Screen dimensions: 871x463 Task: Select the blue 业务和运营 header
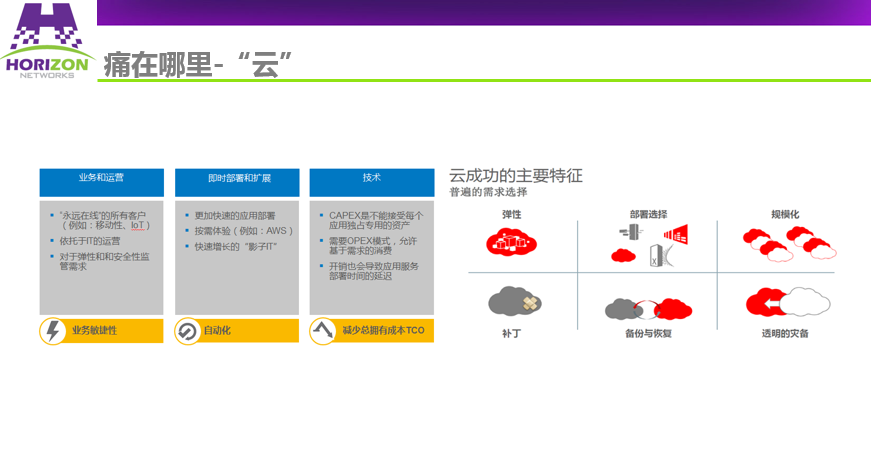click(101, 181)
